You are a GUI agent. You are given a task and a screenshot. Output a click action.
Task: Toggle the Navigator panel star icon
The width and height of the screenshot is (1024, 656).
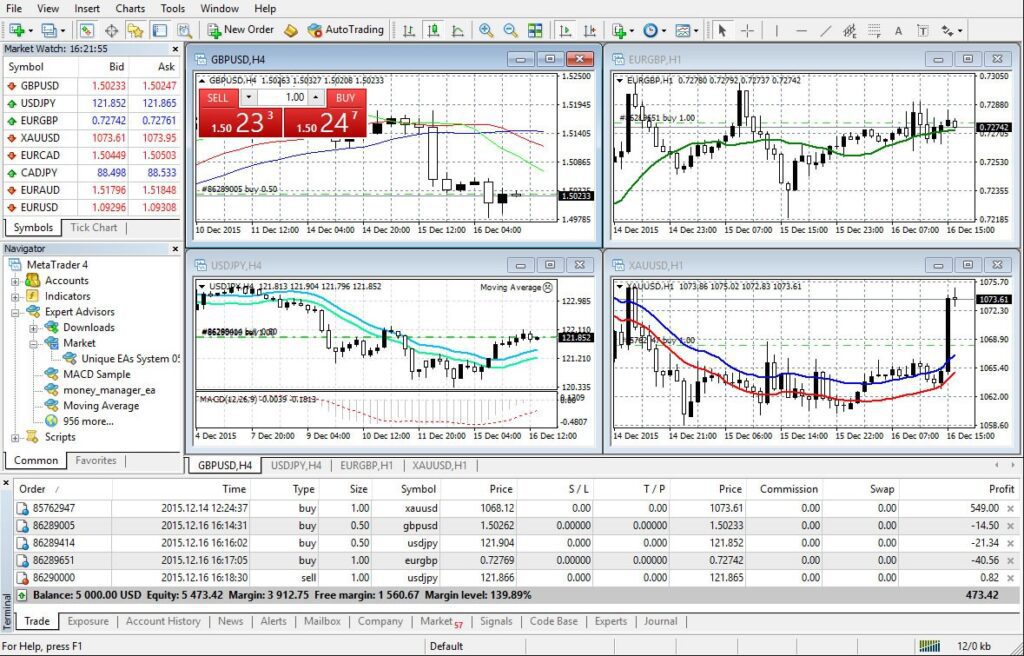(136, 30)
